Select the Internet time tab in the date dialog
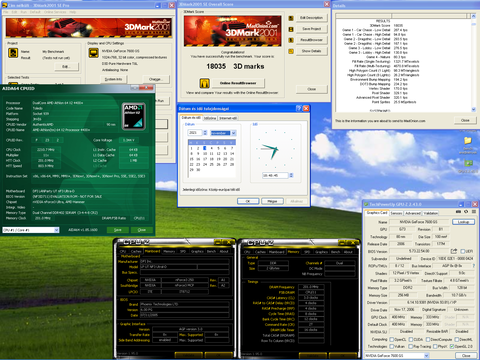The image size is (480, 360). pos(228,118)
